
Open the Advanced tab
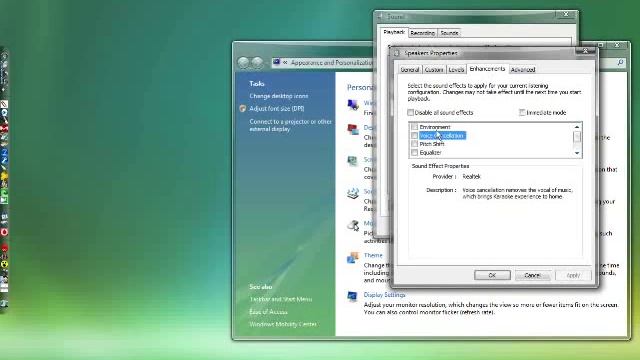coord(523,70)
